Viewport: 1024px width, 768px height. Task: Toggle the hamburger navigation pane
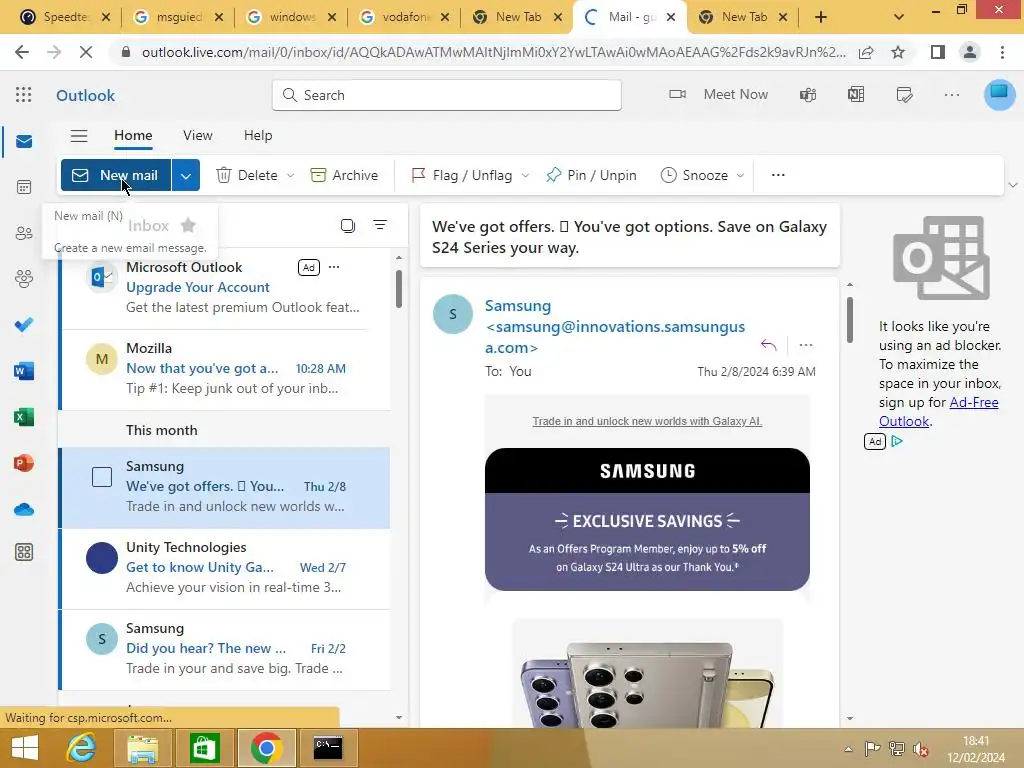(79, 136)
